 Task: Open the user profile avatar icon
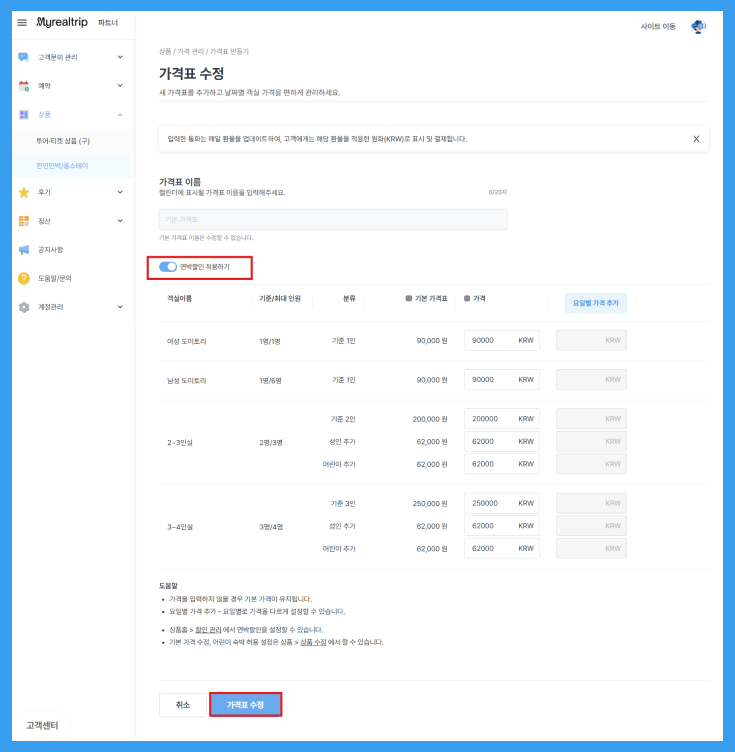coord(698,27)
